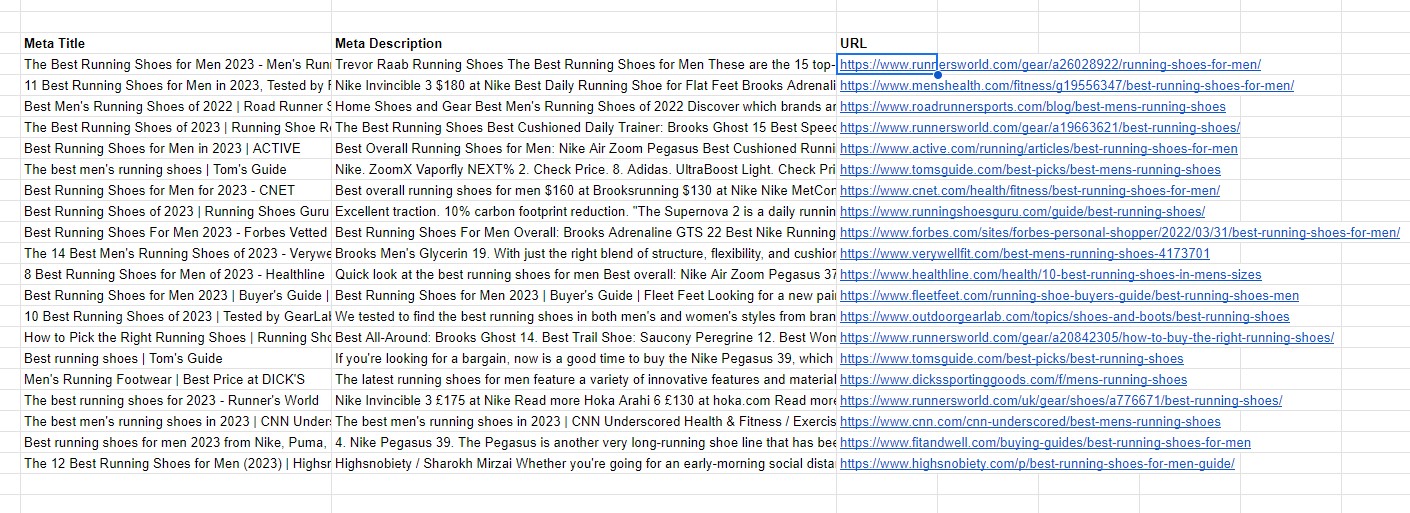
Task: Select 'The best running shoes for 2023 - Runner's World' cell
Action: tap(177, 401)
